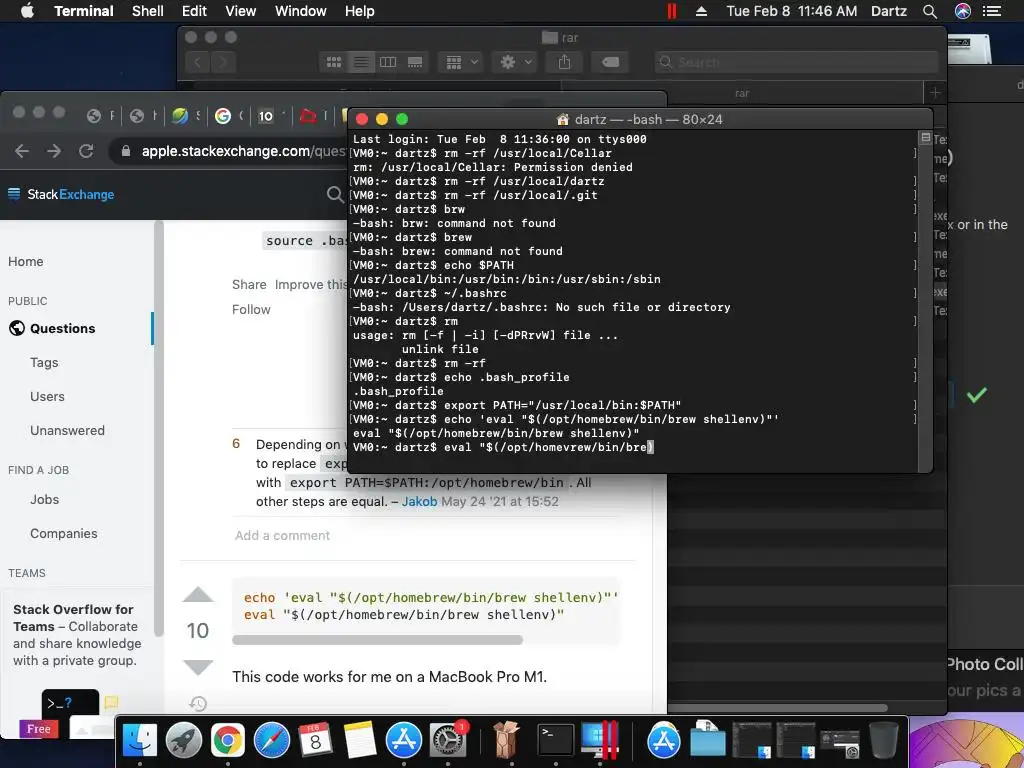Image resolution: width=1024 pixels, height=768 pixels.
Task: Open the Finder group-by dropdown
Action: tap(462, 62)
